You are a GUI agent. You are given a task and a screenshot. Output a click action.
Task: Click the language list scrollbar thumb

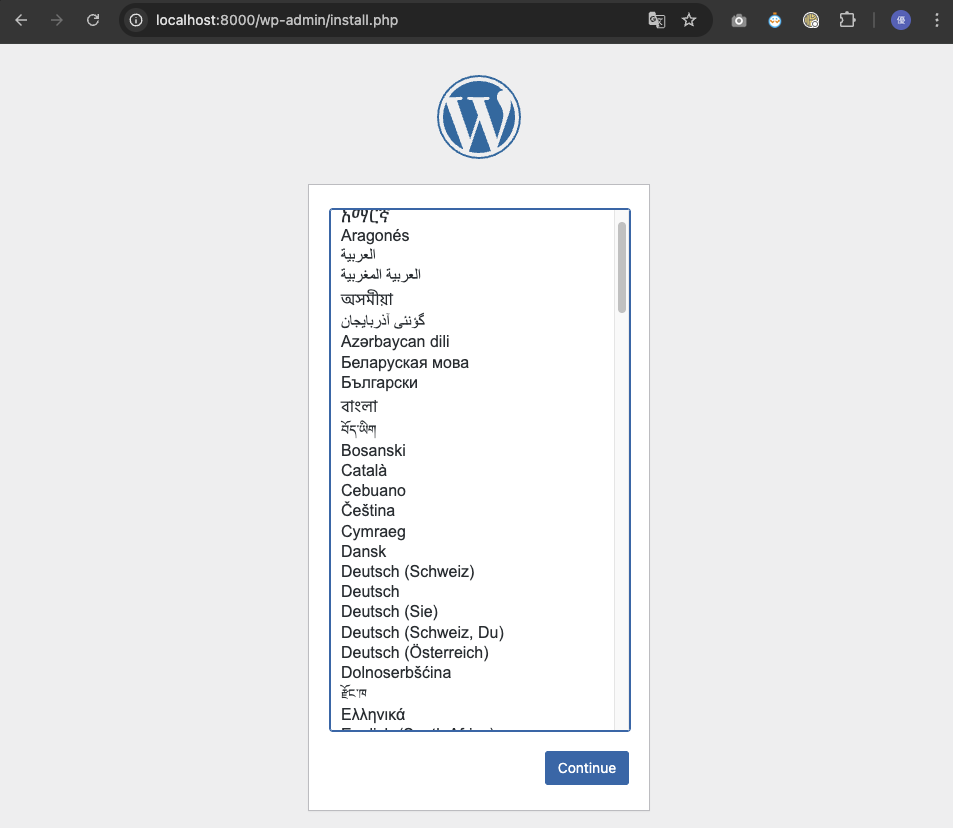[x=622, y=267]
